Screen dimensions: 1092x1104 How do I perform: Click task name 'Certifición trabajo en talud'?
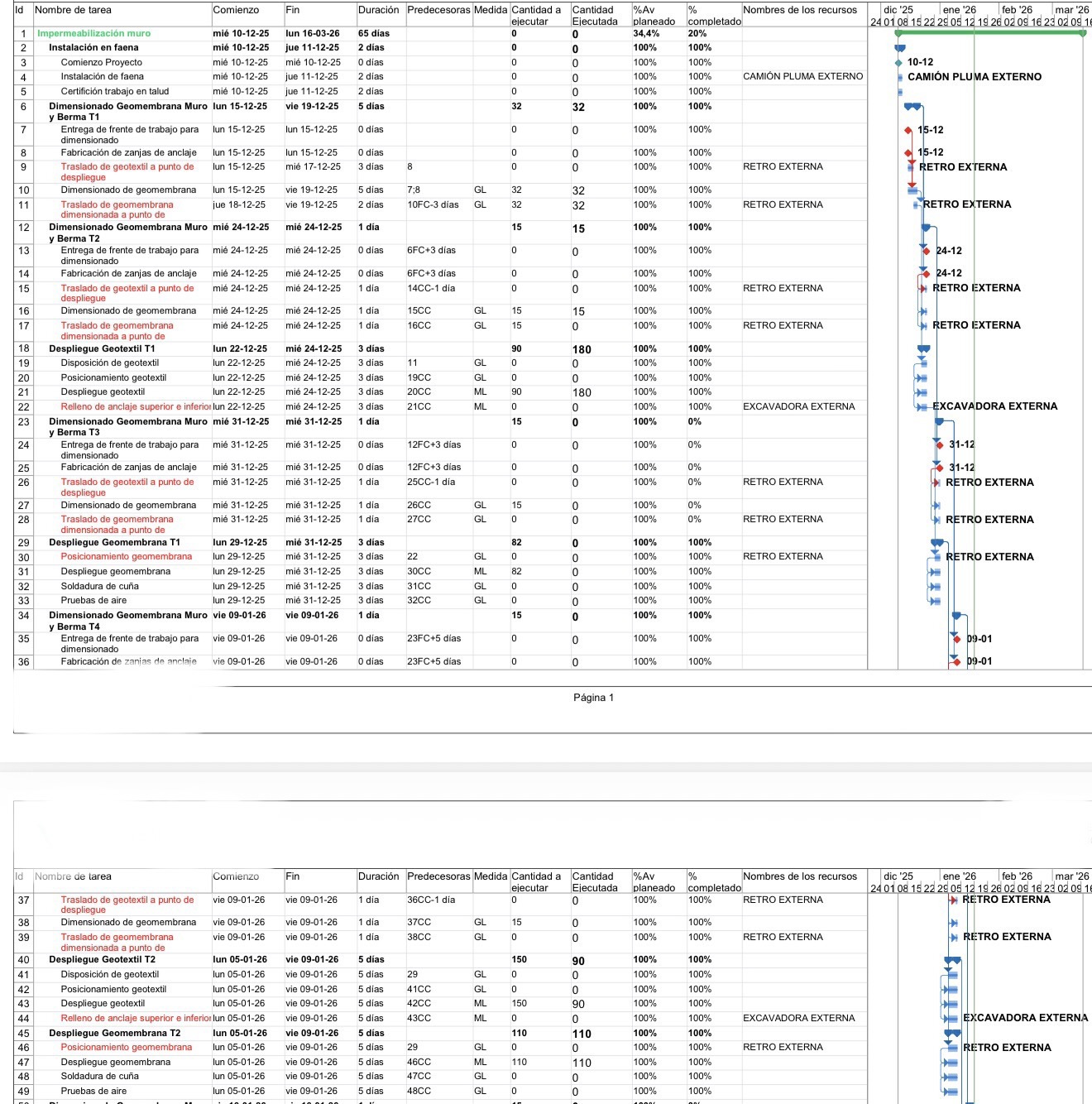pos(114,92)
